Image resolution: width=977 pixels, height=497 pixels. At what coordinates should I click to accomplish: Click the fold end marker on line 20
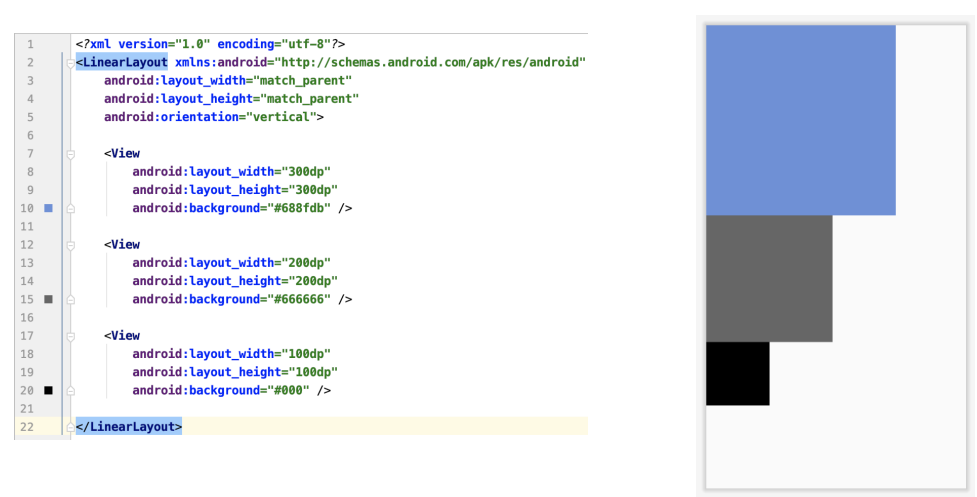[x=70, y=390]
